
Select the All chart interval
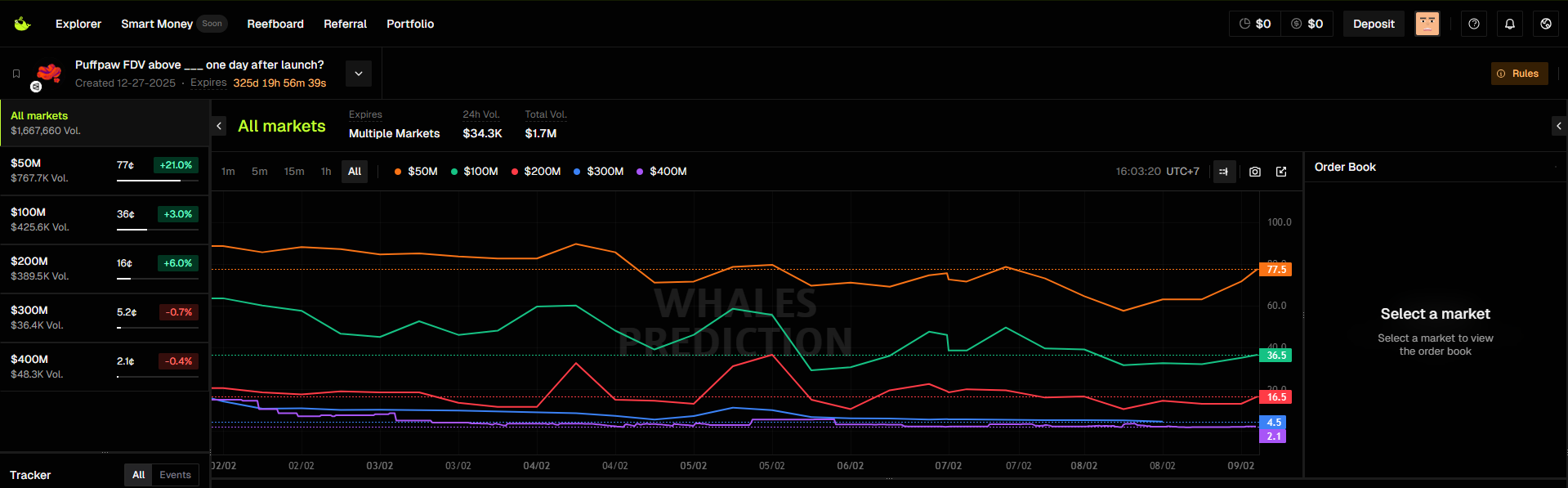[x=355, y=172]
